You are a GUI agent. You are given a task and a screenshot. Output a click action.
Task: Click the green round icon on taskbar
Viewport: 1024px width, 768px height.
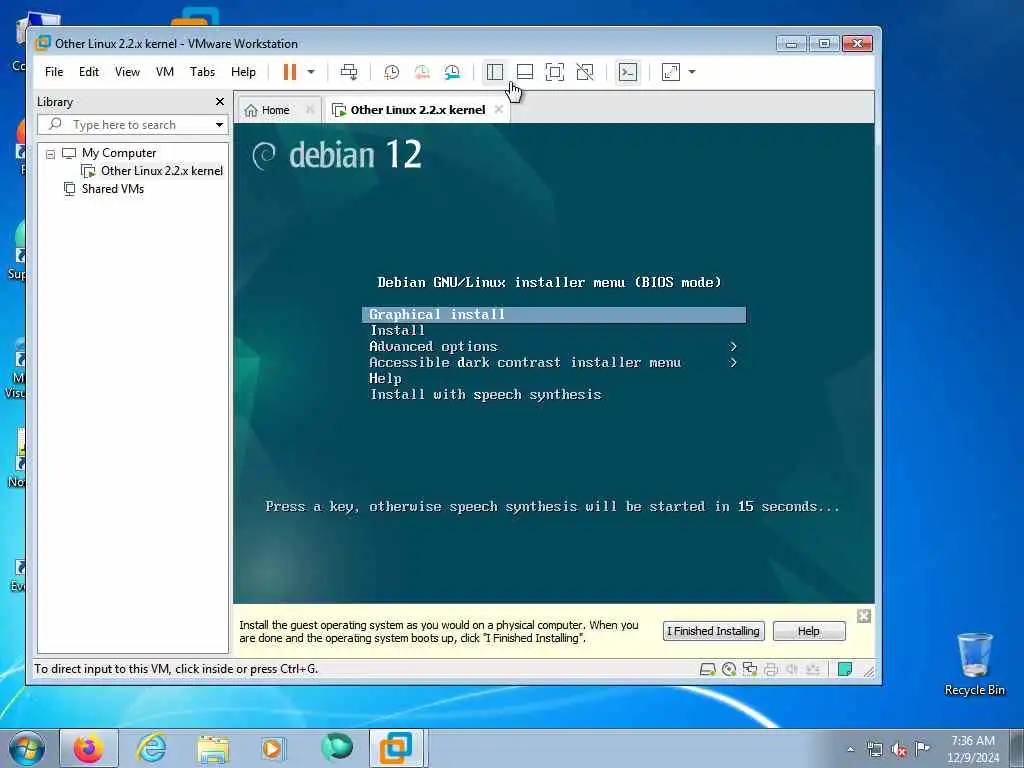pyautogui.click(x=336, y=746)
